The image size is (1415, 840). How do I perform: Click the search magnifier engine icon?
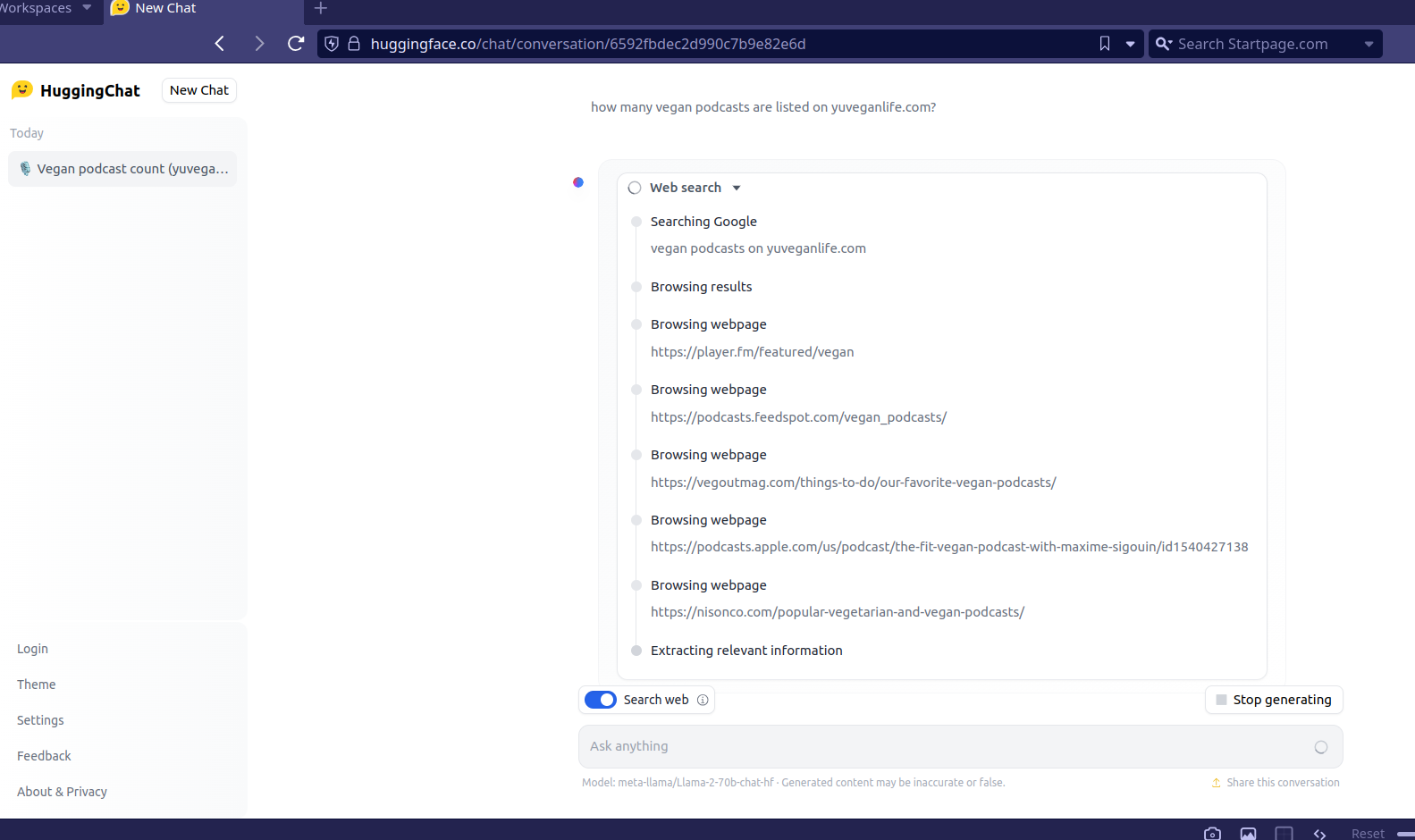click(1163, 44)
